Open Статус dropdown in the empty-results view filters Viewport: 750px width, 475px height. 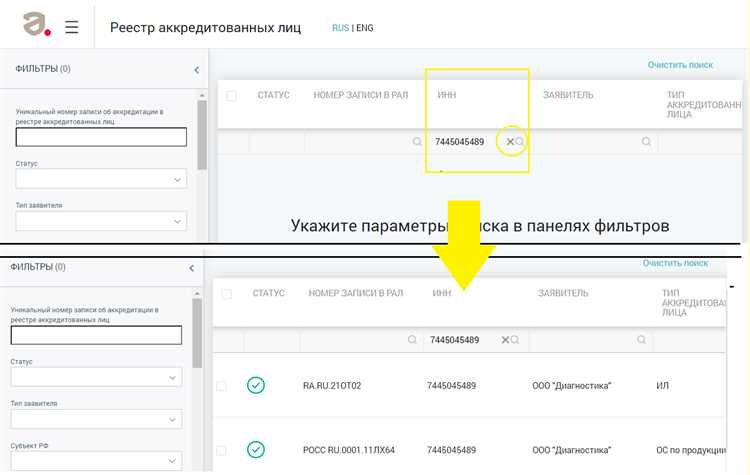(x=101, y=179)
